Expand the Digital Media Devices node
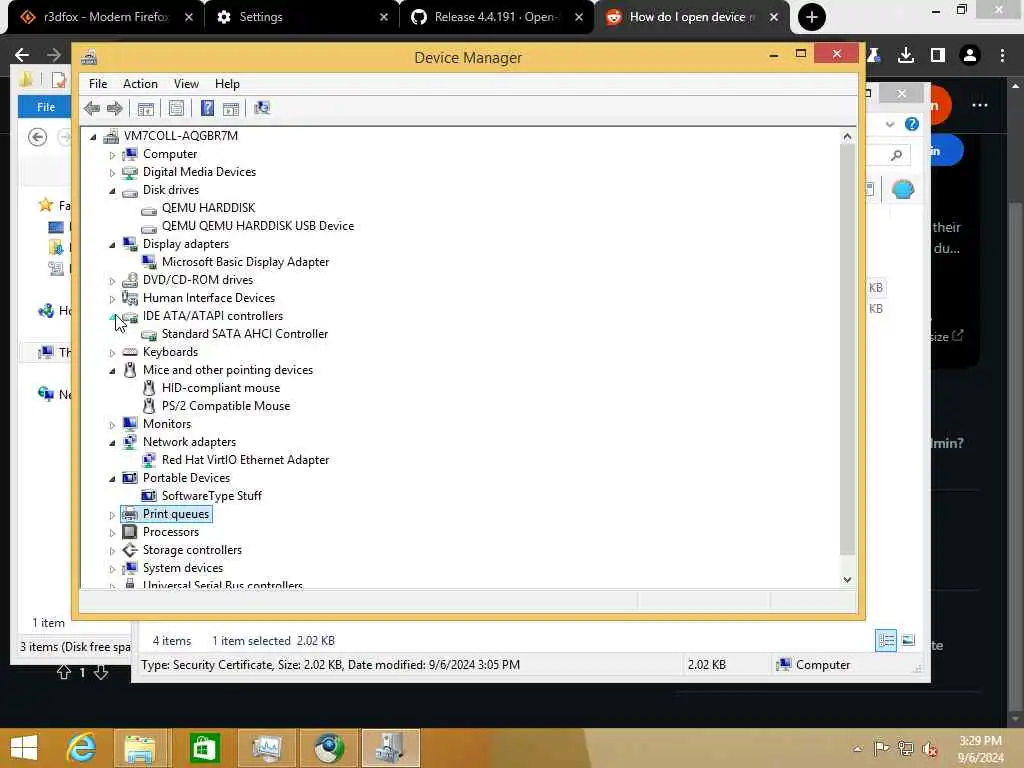Viewport: 1024px width, 768px height. point(112,173)
